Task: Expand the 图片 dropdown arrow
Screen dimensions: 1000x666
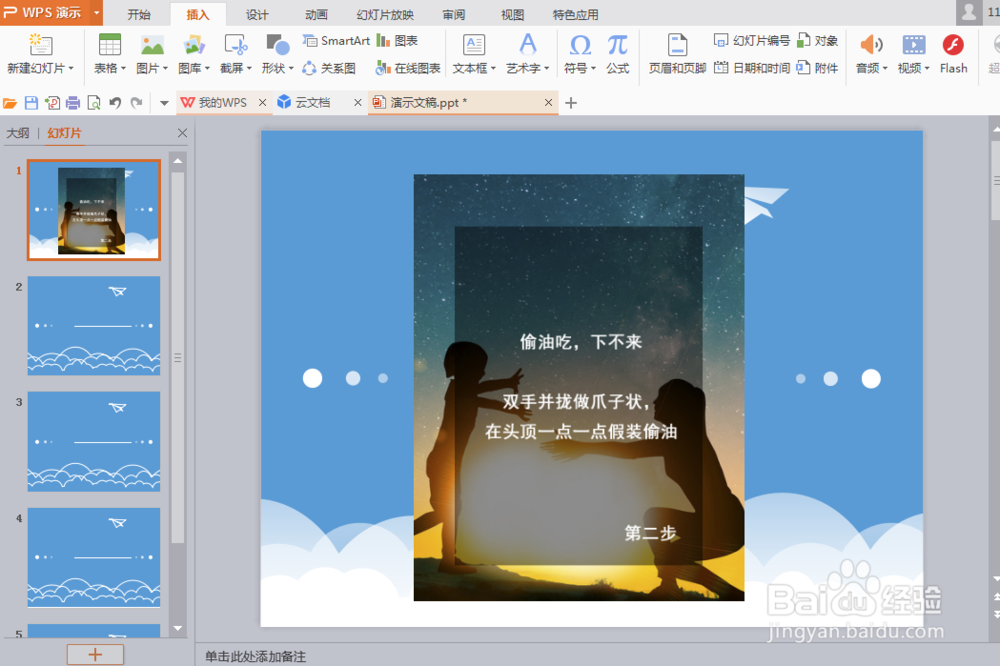Action: point(165,68)
